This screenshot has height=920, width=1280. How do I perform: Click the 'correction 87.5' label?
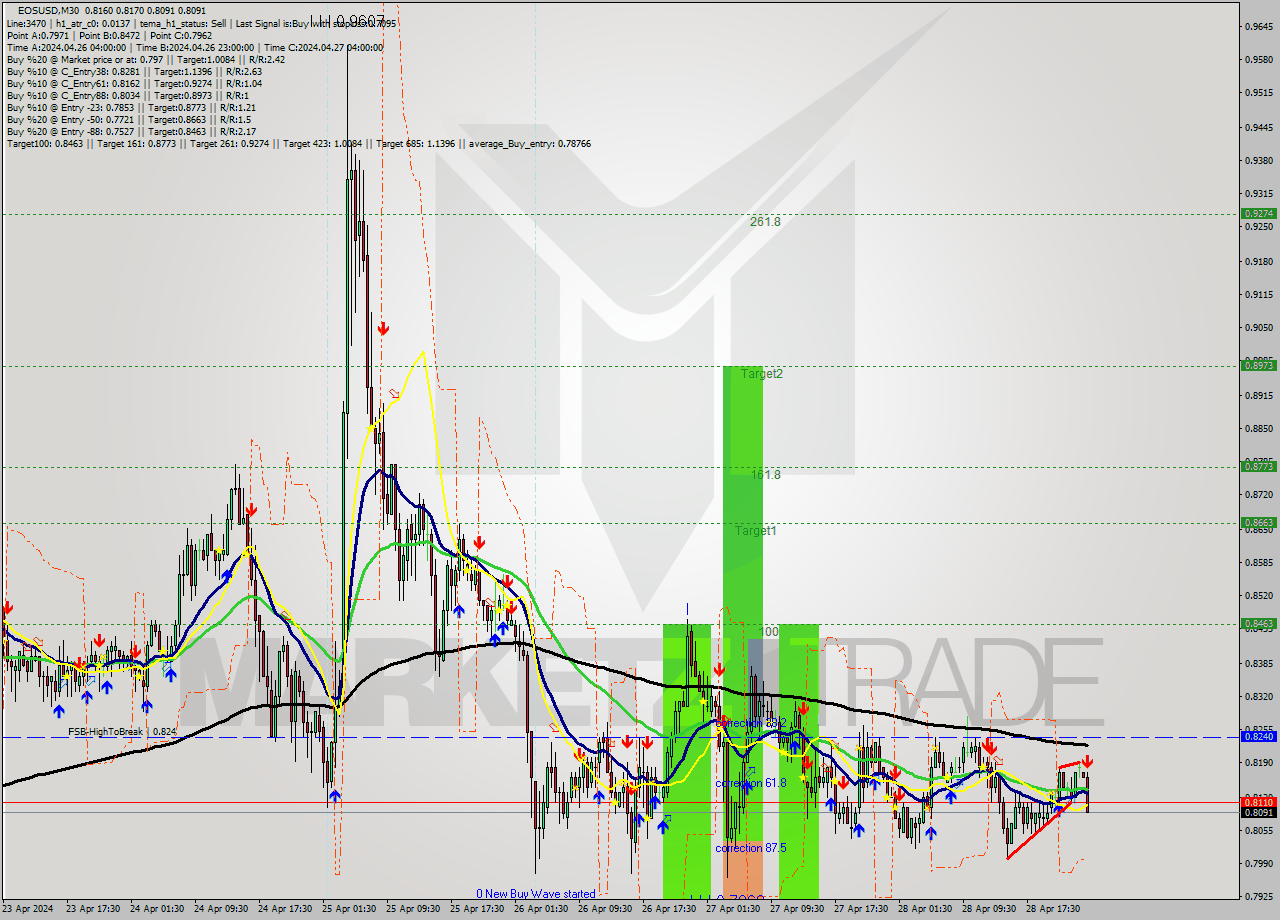[x=751, y=847]
